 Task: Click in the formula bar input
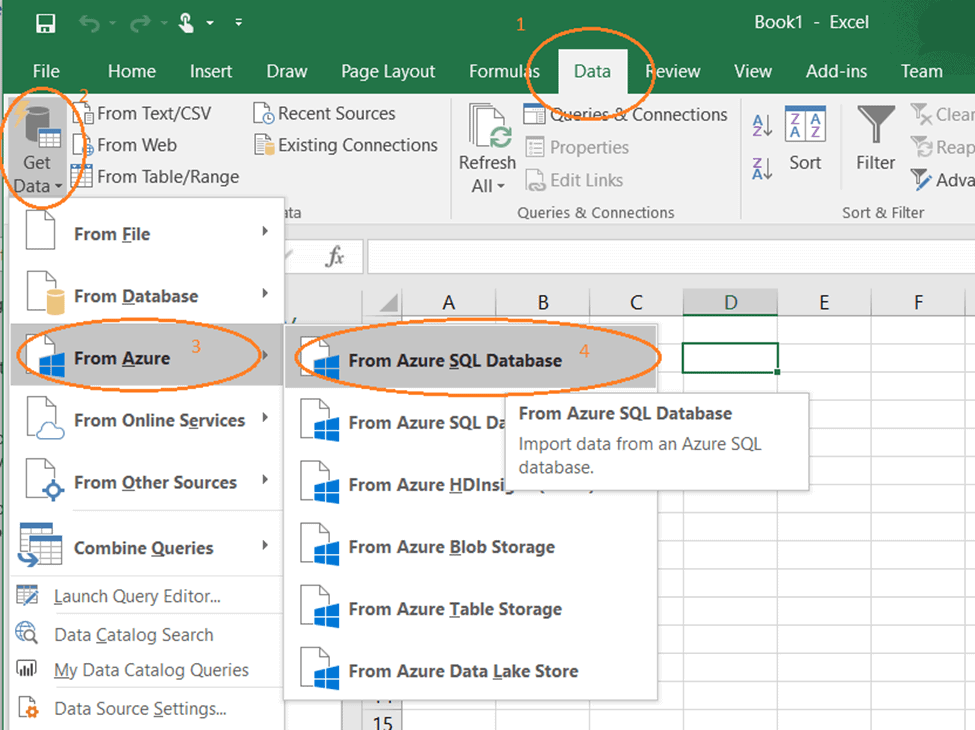pos(671,256)
